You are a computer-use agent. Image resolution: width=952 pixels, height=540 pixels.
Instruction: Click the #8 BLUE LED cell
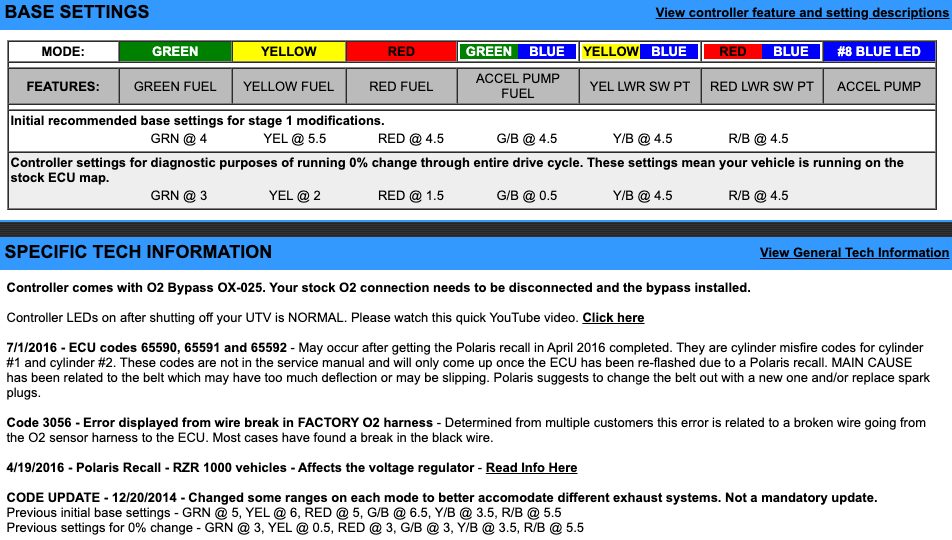[878, 52]
